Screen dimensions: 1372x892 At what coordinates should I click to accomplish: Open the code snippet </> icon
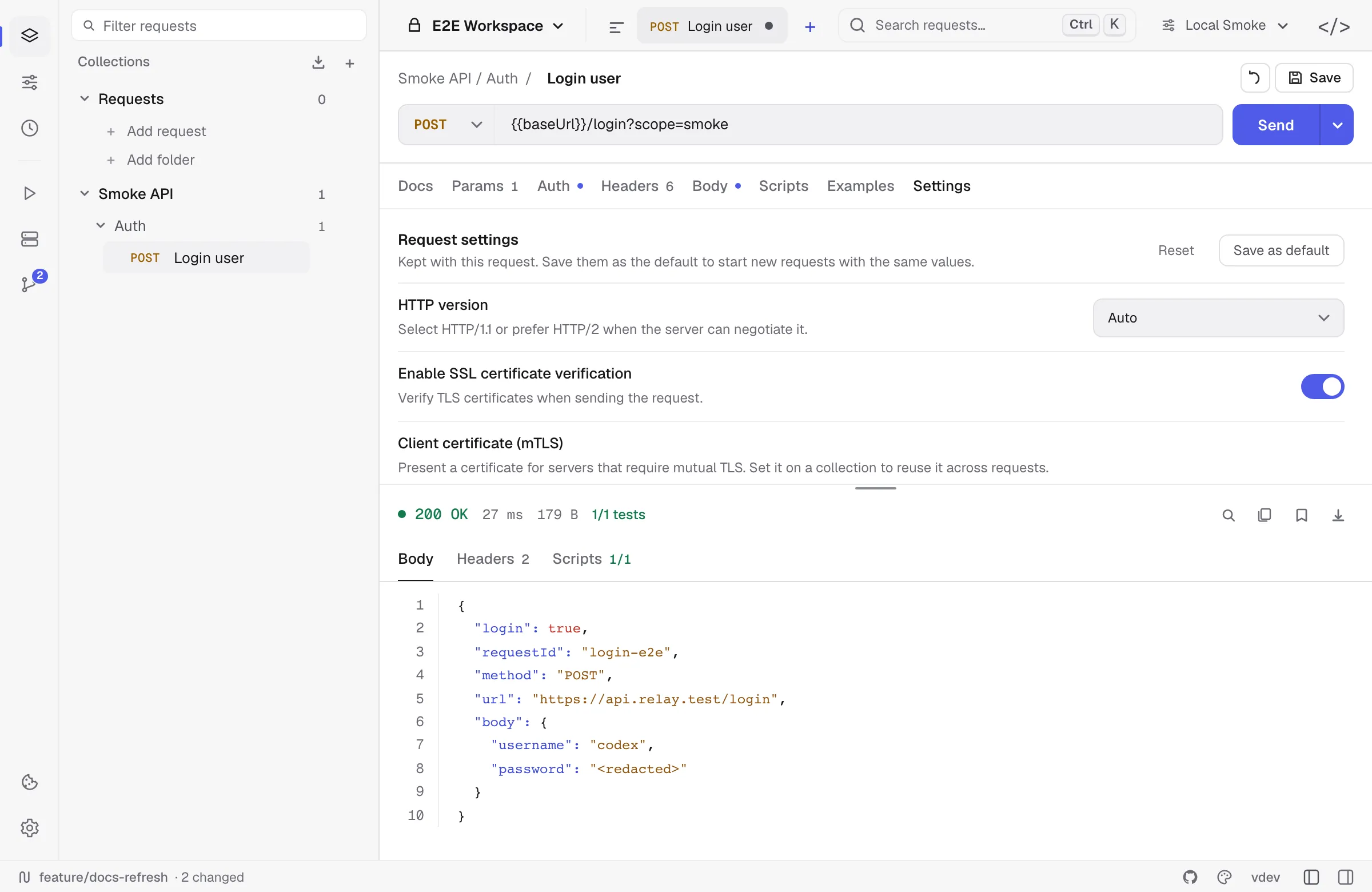(x=1334, y=26)
